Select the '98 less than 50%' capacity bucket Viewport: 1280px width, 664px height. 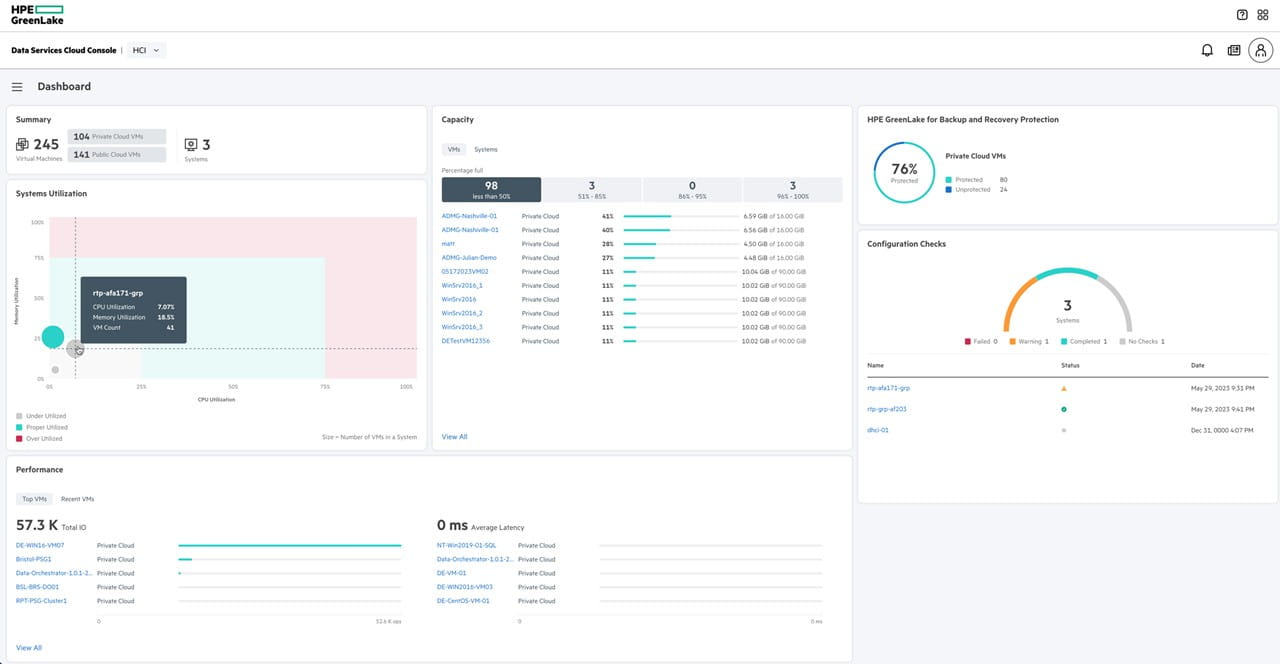(x=490, y=189)
